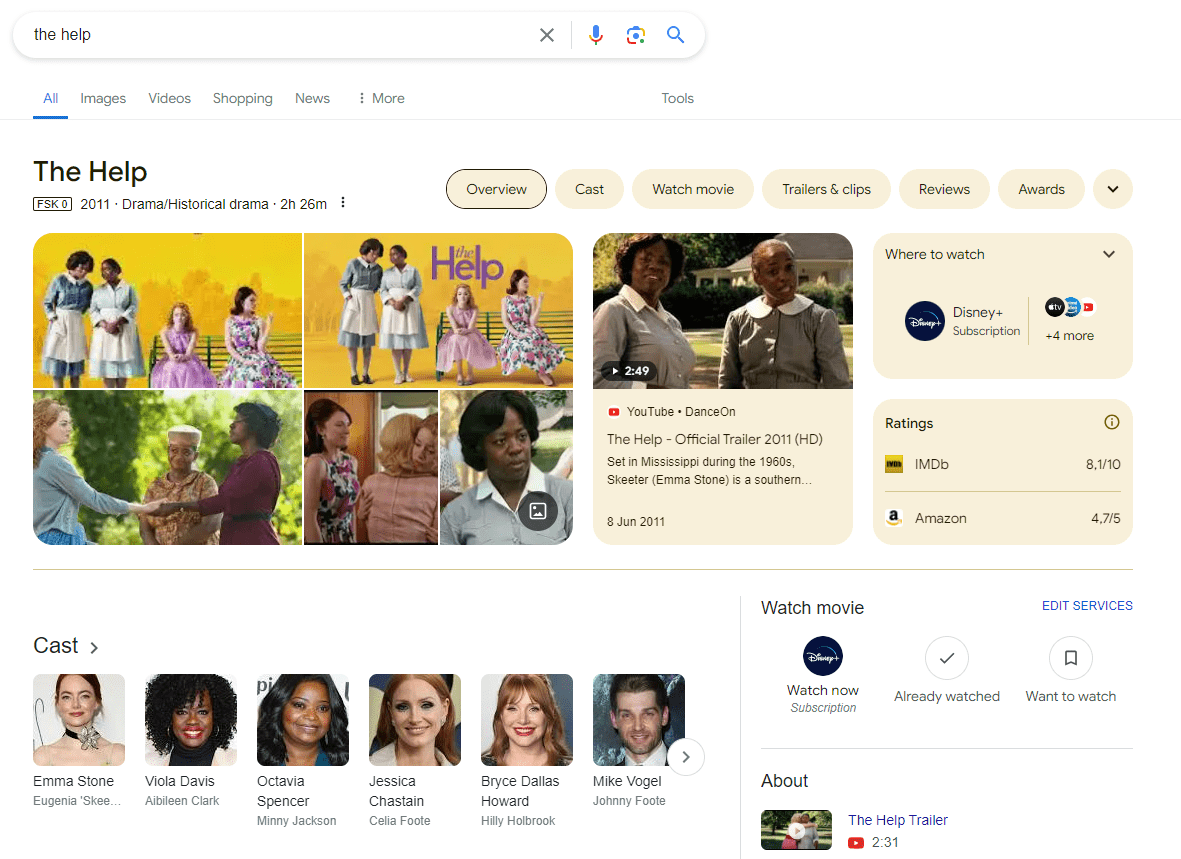Click the +4 more streaming services

pos(1070,335)
